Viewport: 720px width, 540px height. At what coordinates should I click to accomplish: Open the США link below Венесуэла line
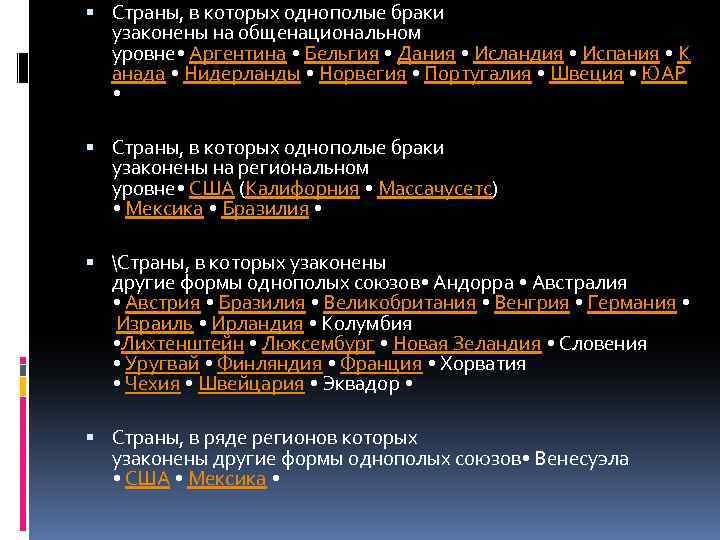point(147,478)
